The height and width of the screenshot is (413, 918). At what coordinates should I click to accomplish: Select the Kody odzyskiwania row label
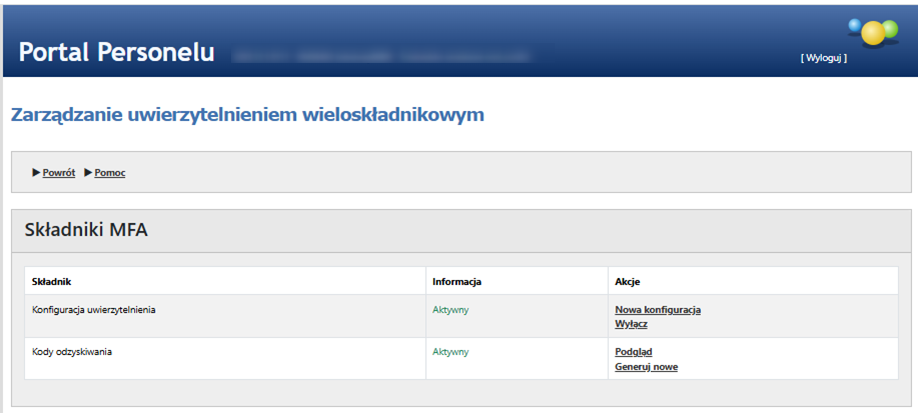(72, 352)
